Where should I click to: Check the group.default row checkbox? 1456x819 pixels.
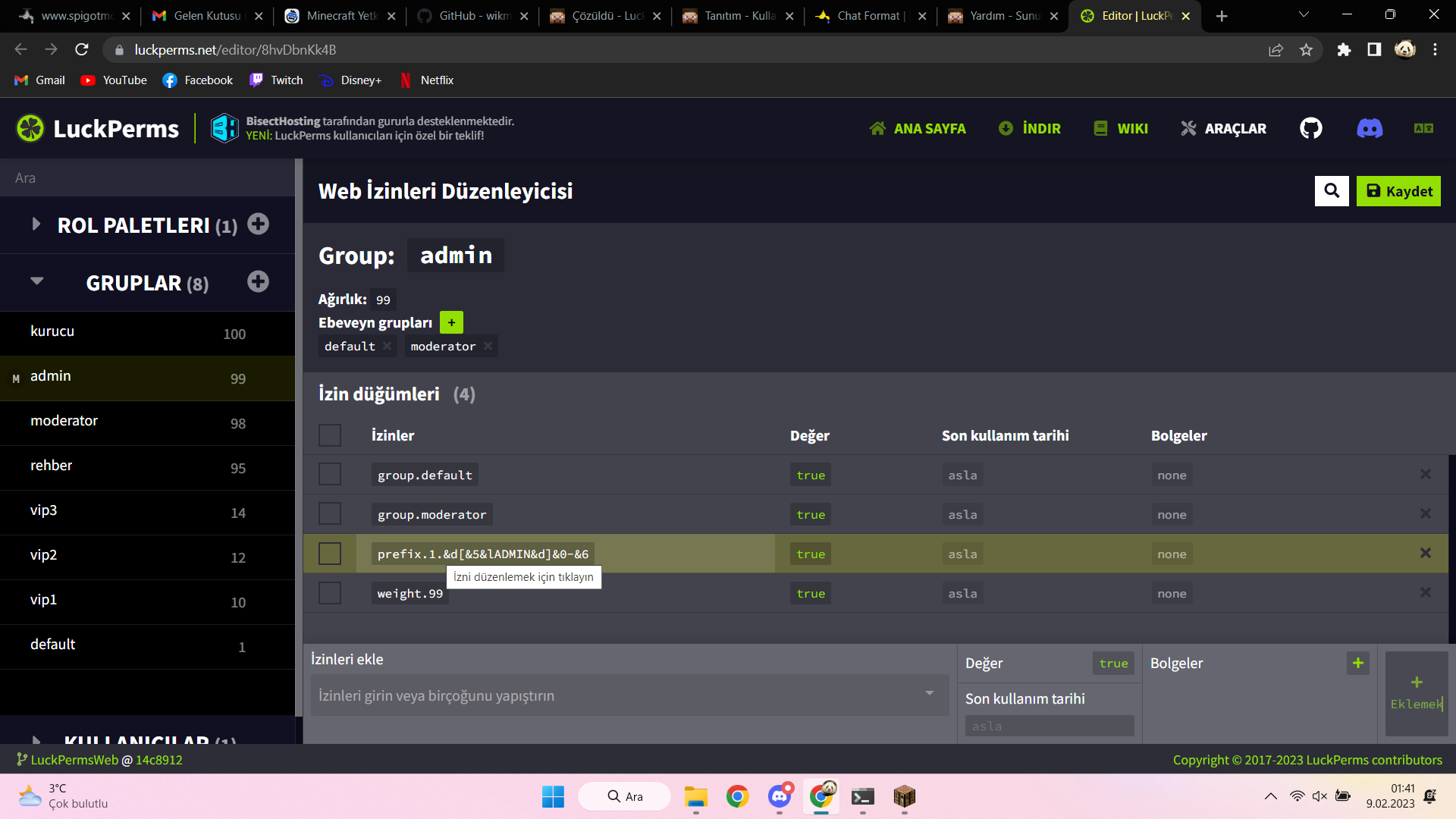click(x=330, y=474)
